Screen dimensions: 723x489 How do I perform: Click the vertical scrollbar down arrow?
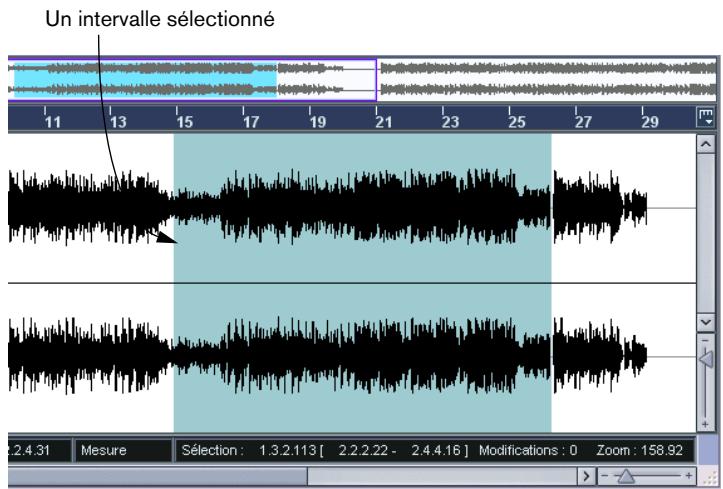point(705,322)
